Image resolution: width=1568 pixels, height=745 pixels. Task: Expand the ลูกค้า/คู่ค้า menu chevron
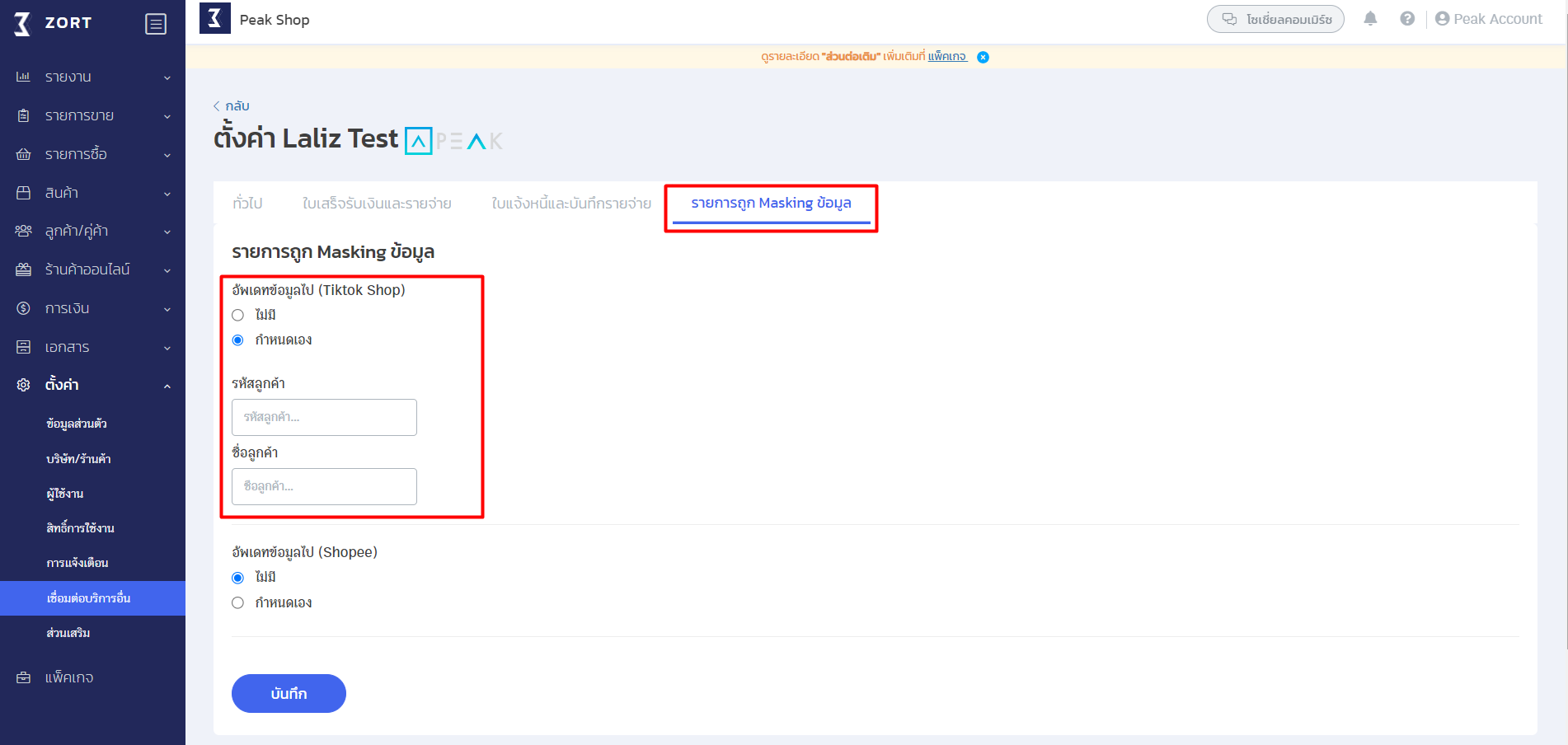(167, 232)
